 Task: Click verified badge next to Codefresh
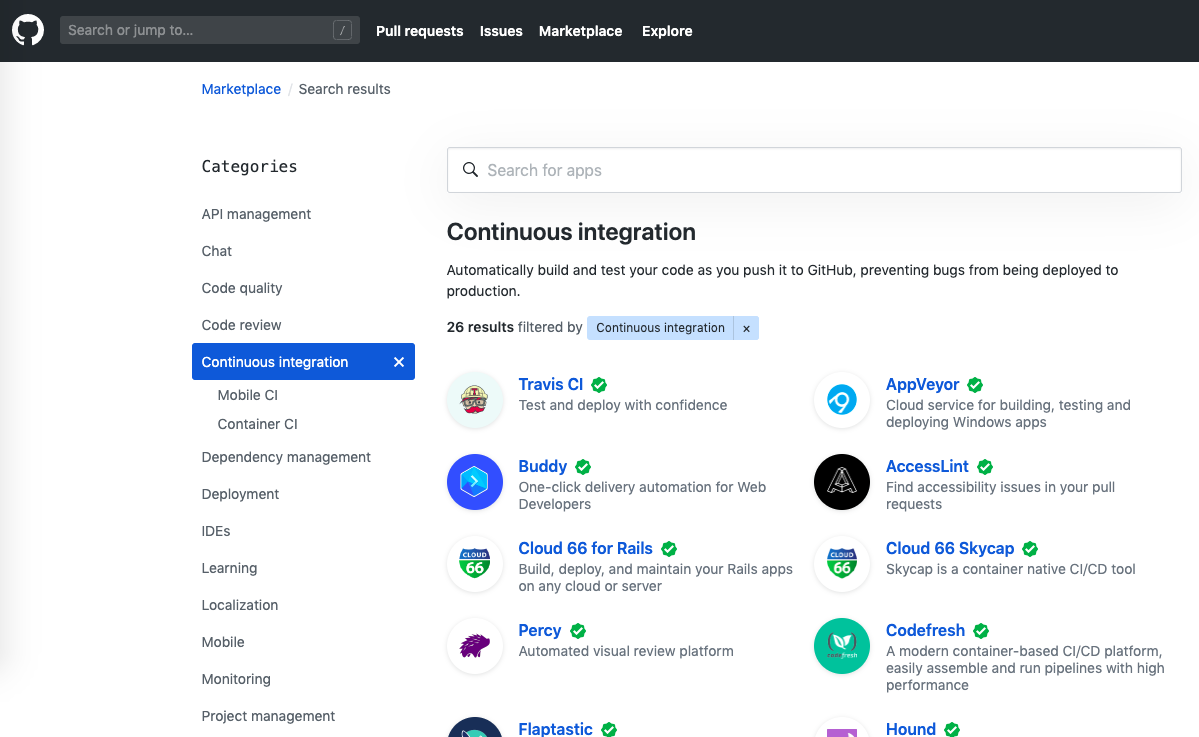(x=981, y=631)
